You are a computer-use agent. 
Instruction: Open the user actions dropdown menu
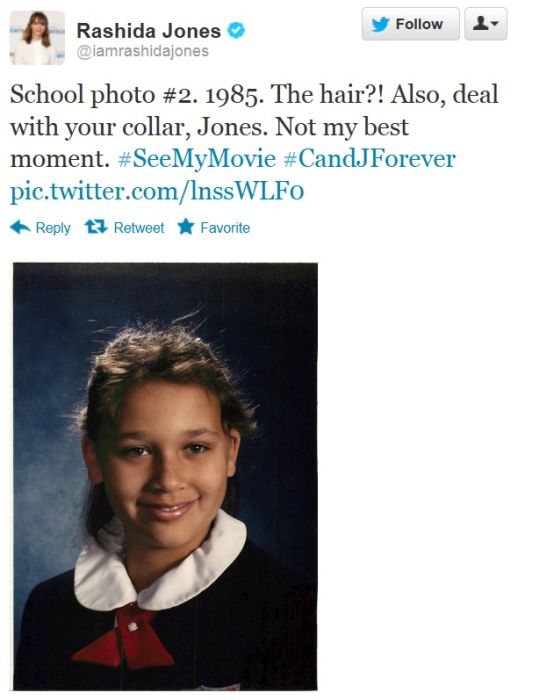coord(486,24)
